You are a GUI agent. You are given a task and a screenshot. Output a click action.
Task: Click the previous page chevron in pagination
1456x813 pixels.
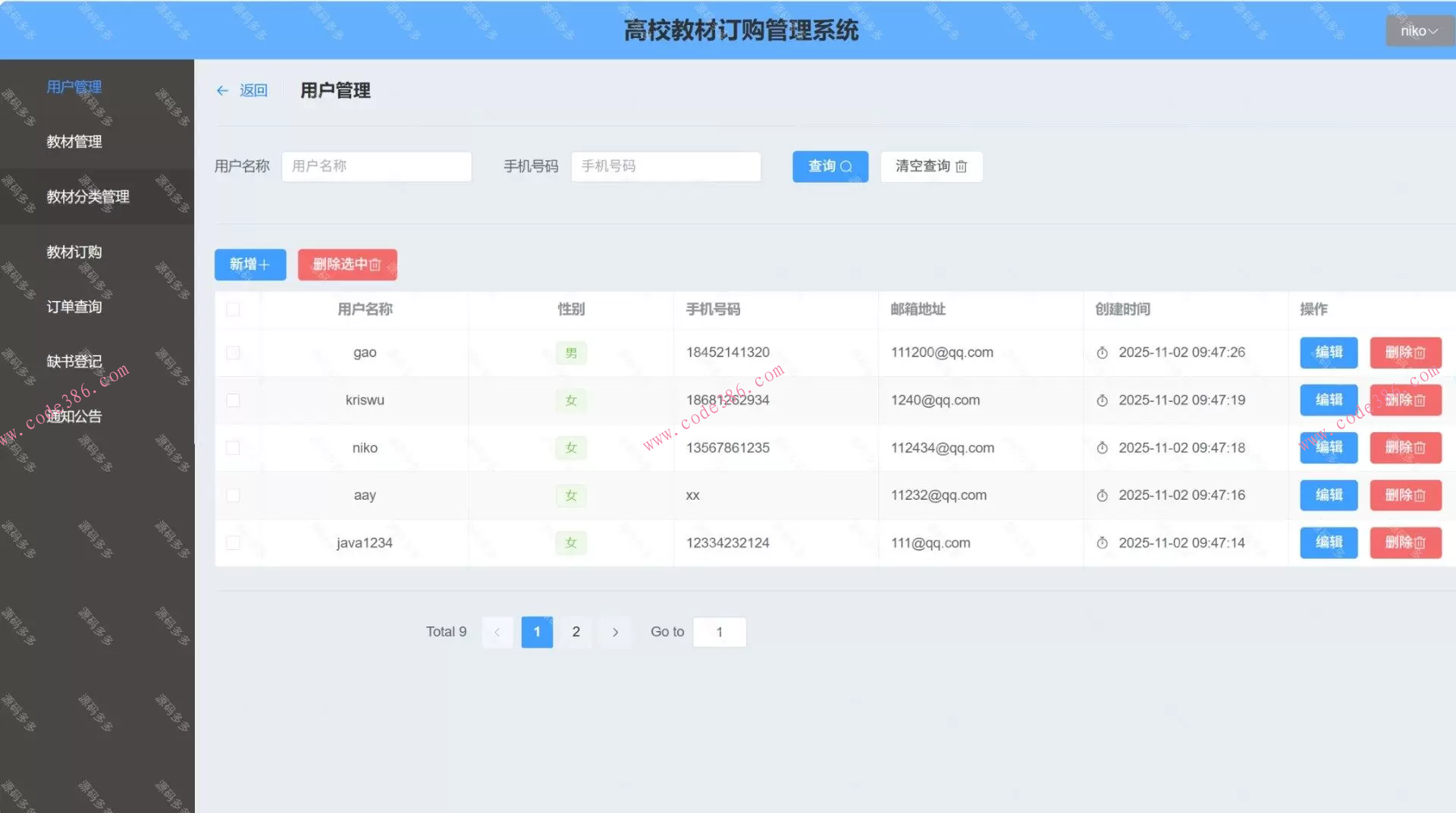pos(497,632)
